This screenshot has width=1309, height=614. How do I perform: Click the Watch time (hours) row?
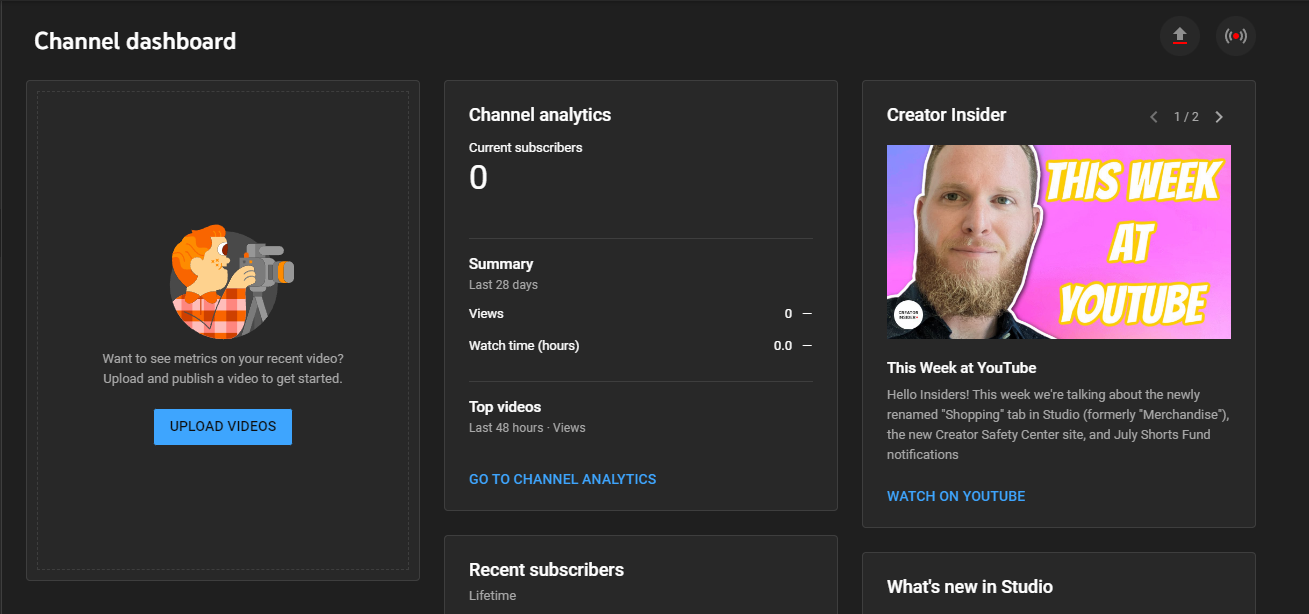point(641,346)
